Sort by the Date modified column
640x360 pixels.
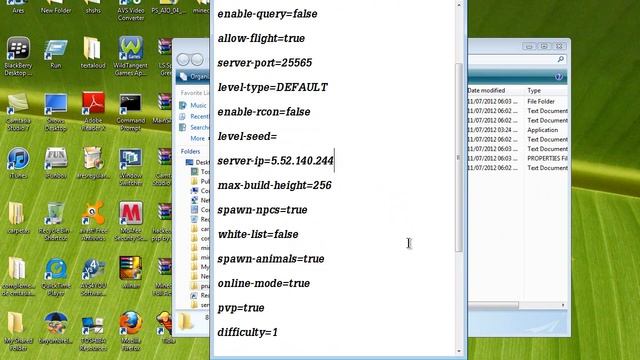click(x=487, y=90)
